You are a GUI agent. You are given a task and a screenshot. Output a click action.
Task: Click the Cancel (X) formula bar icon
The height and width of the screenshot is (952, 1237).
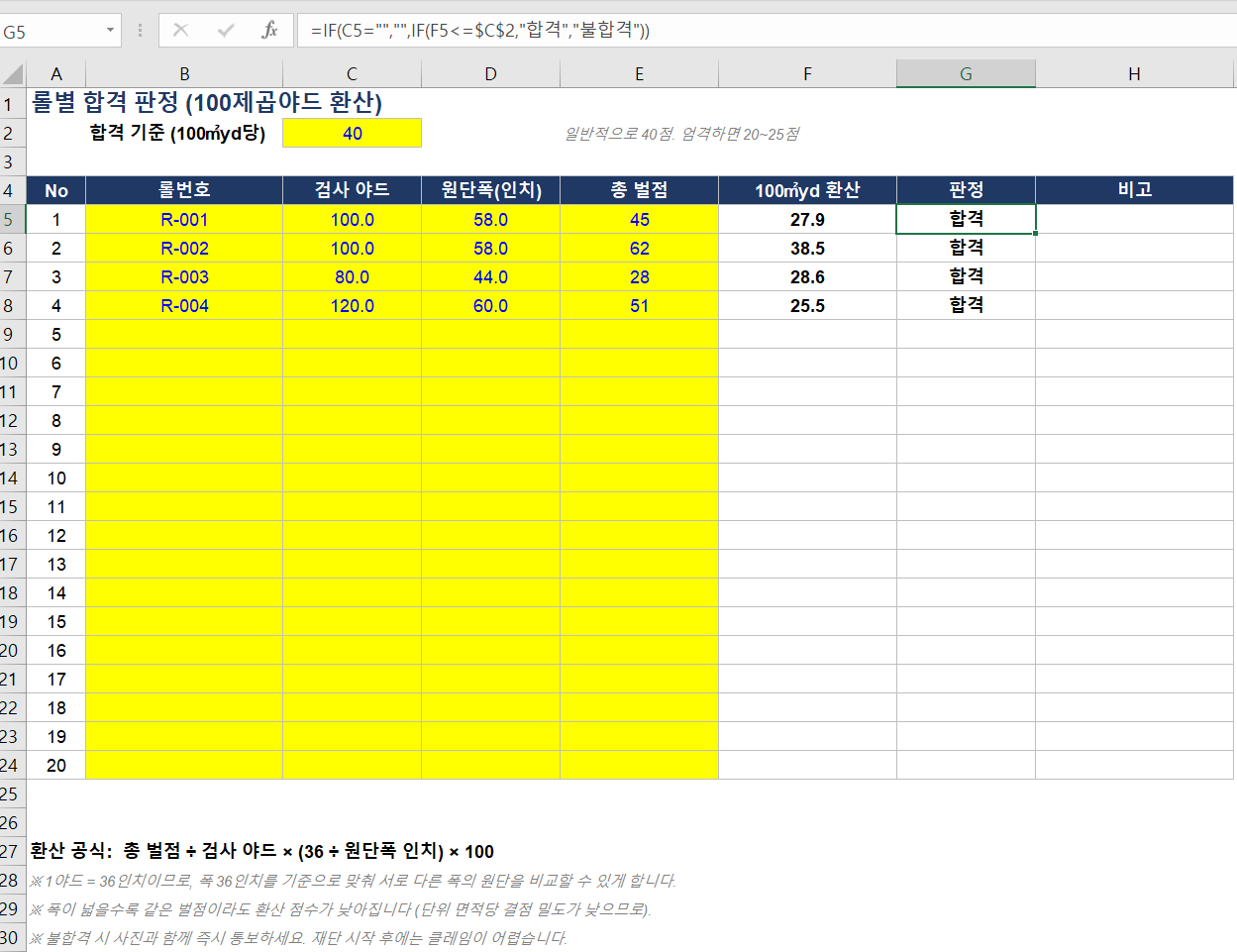[180, 30]
